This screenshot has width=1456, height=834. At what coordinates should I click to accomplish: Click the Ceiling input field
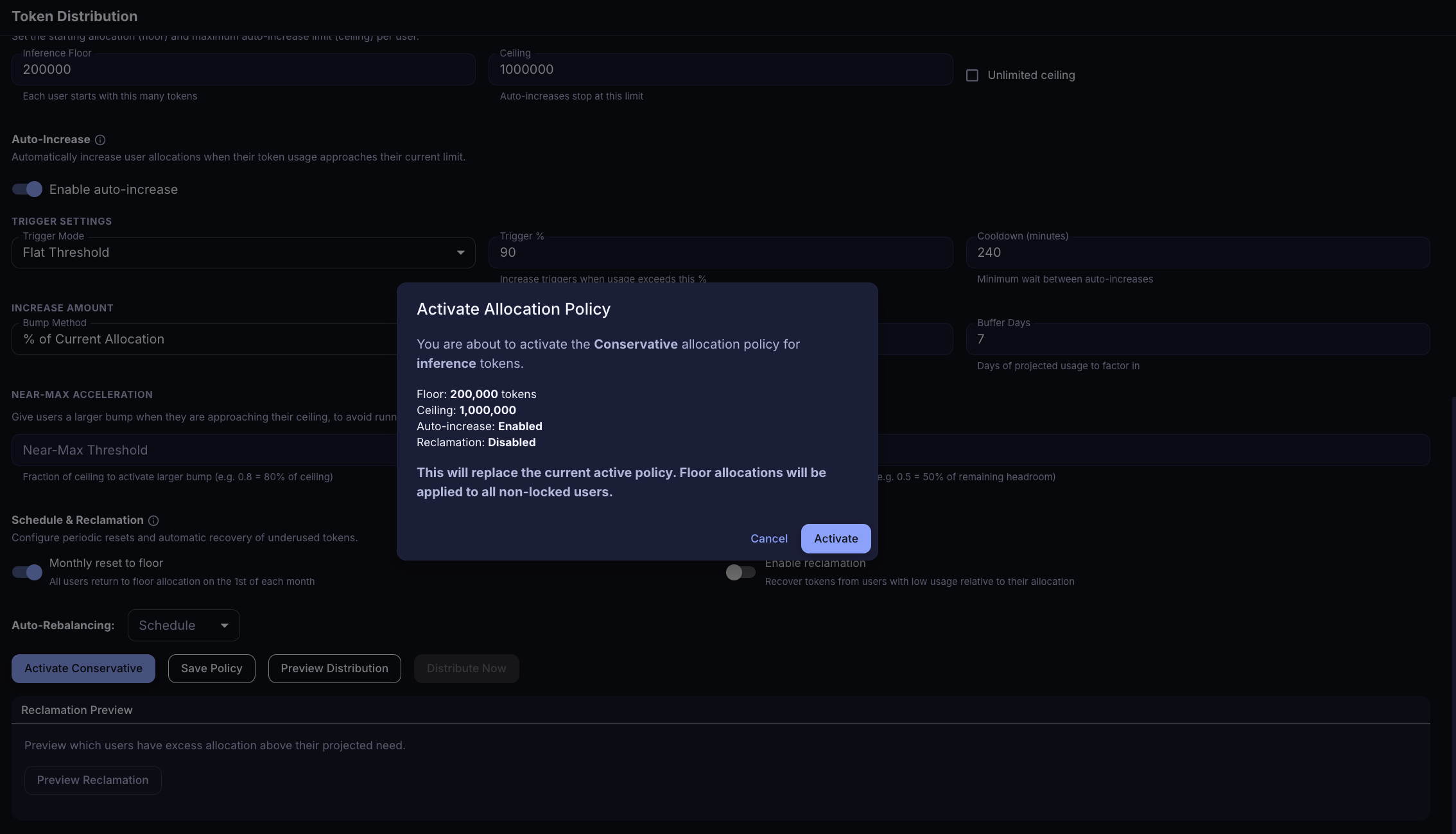point(720,69)
